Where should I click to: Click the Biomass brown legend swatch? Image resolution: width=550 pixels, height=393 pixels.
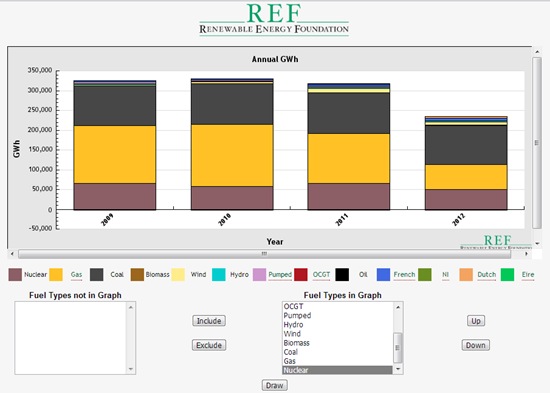[137, 275]
